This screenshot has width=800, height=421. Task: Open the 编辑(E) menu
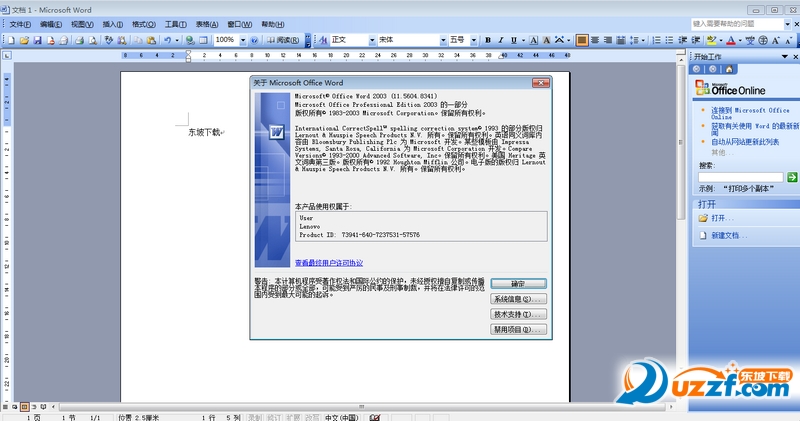click(x=51, y=24)
